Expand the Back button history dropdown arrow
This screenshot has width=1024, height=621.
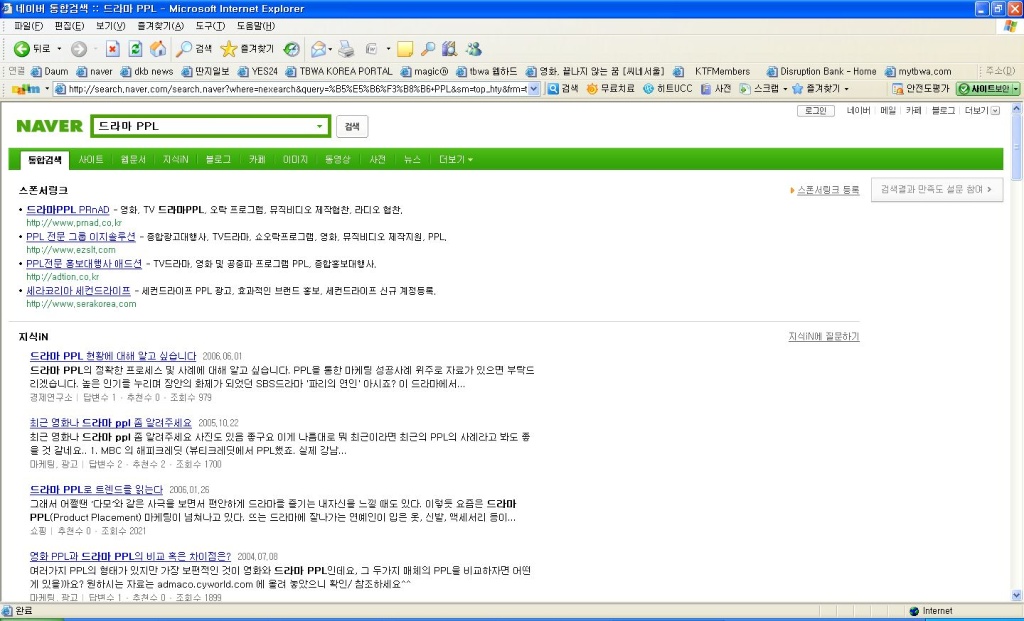coord(59,49)
